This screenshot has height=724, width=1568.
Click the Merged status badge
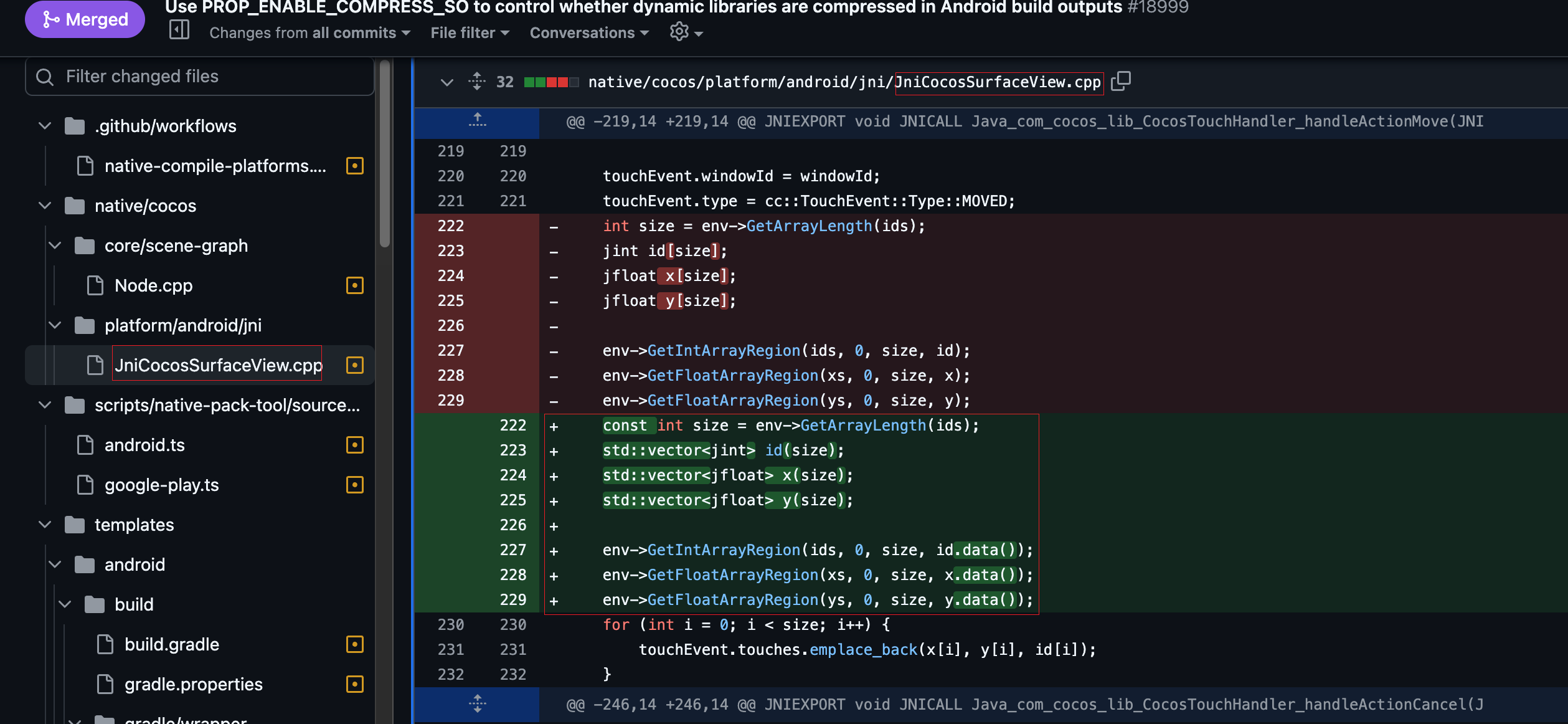coord(85,19)
